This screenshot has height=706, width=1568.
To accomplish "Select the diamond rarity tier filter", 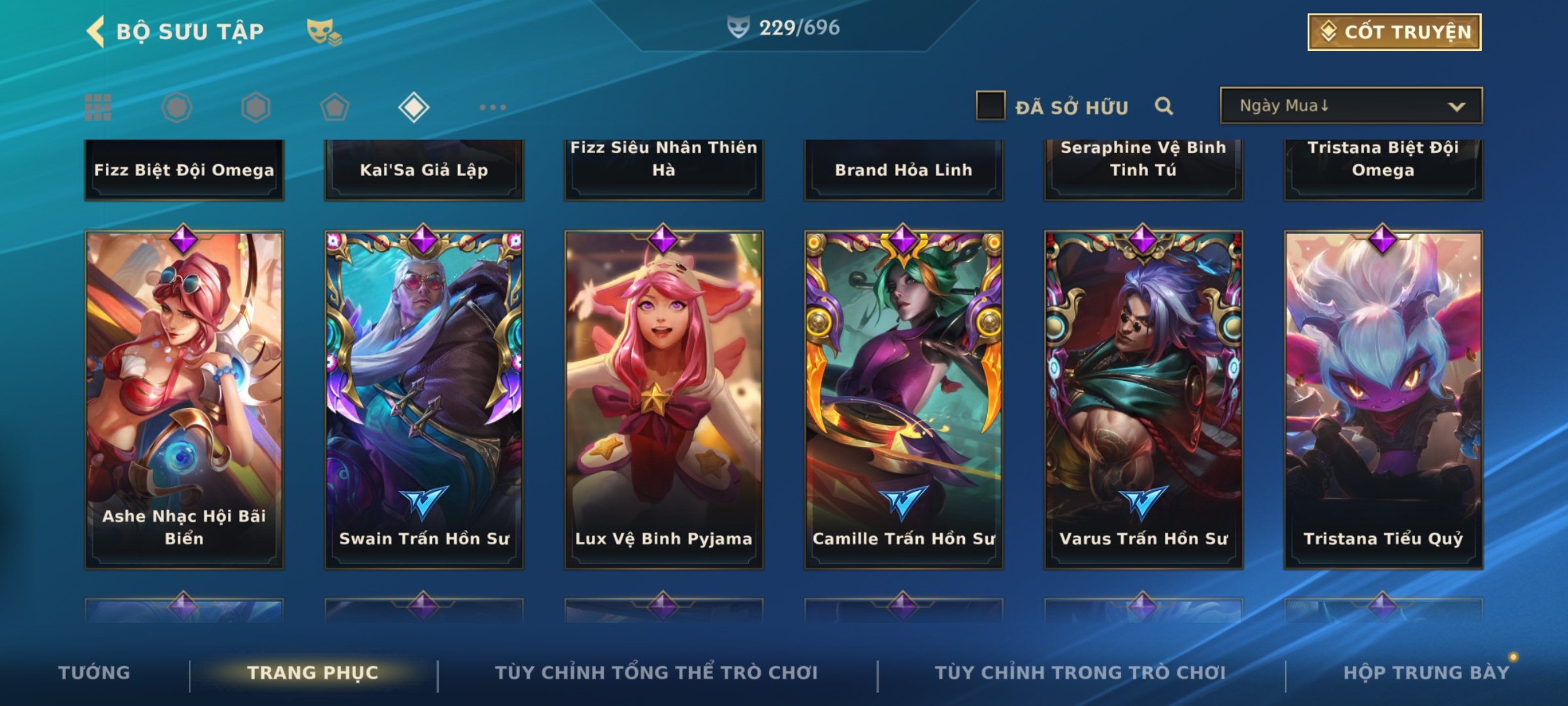I will click(414, 107).
